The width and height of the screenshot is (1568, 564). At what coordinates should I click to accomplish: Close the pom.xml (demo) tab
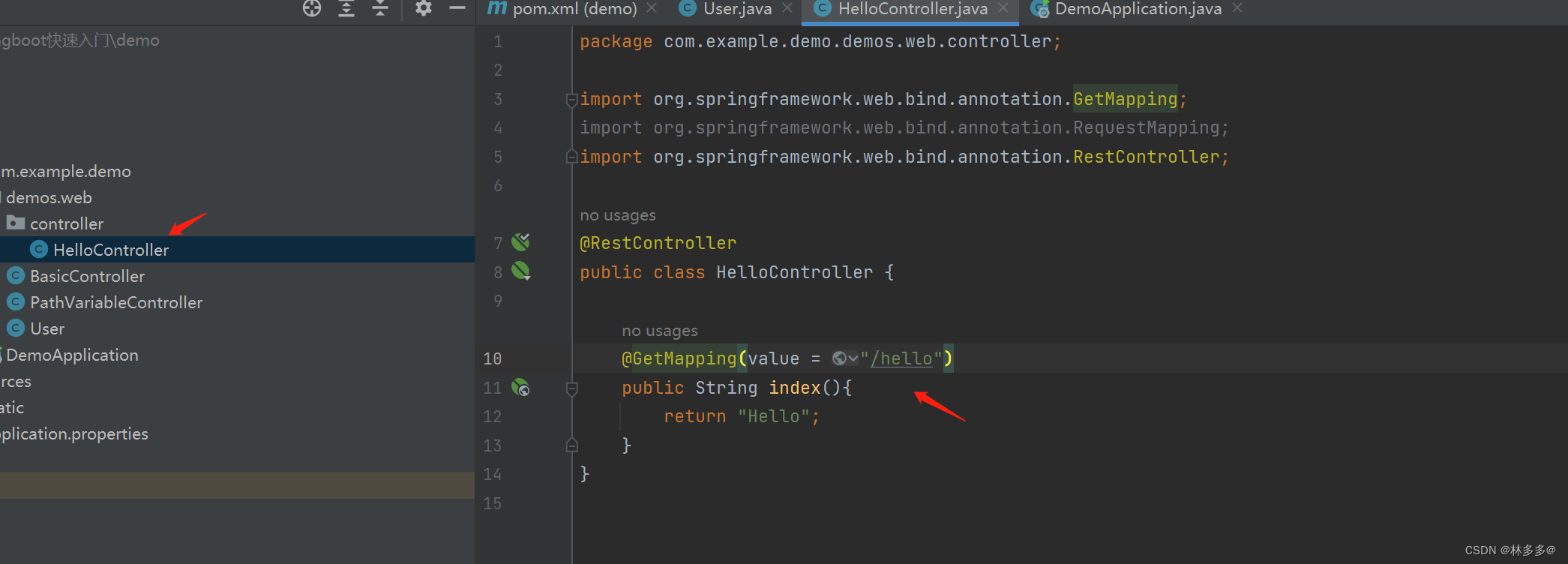click(x=652, y=8)
